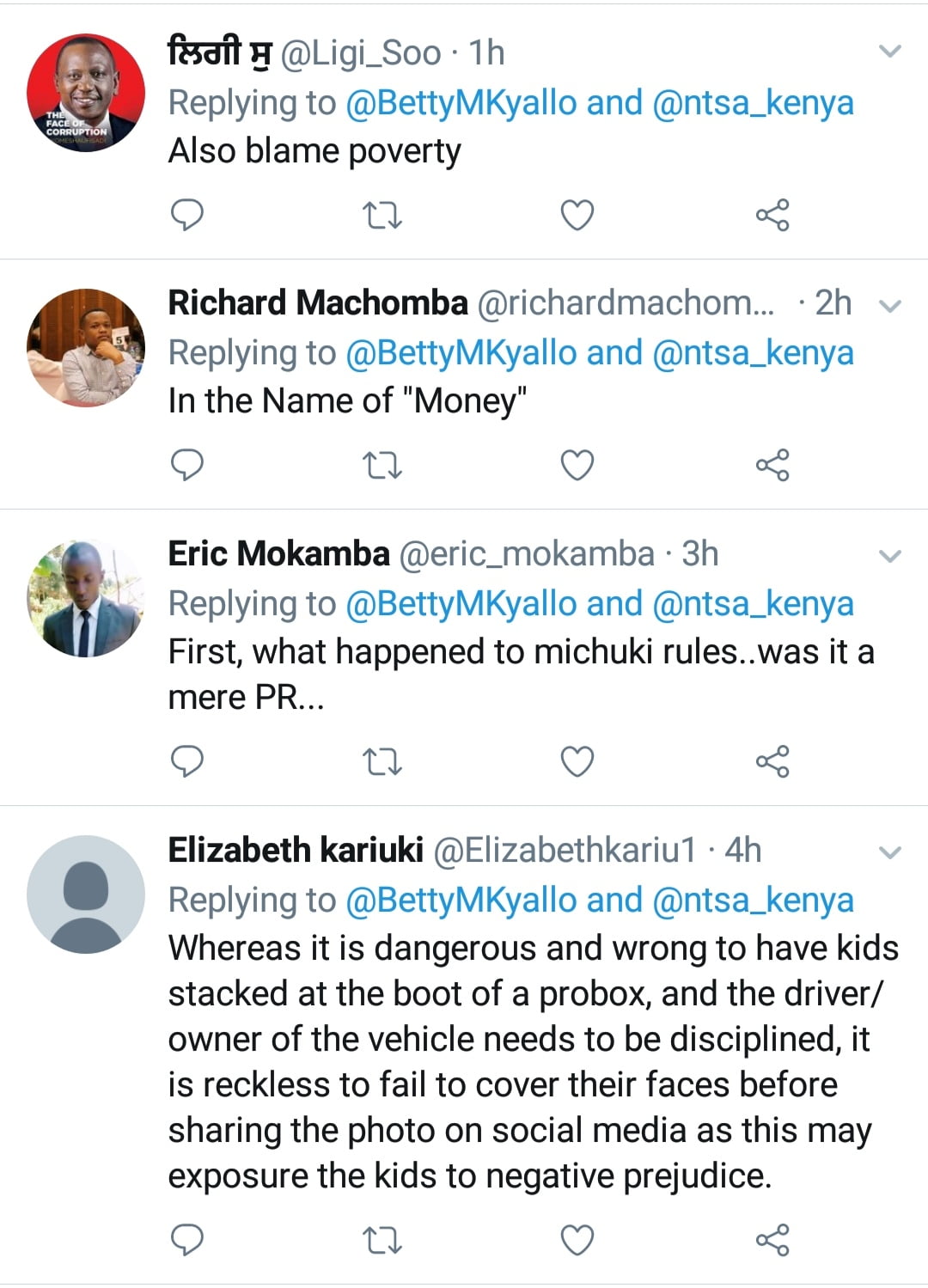Like the "Also blame poverty" tweet
The image size is (928, 1288).
[577, 215]
